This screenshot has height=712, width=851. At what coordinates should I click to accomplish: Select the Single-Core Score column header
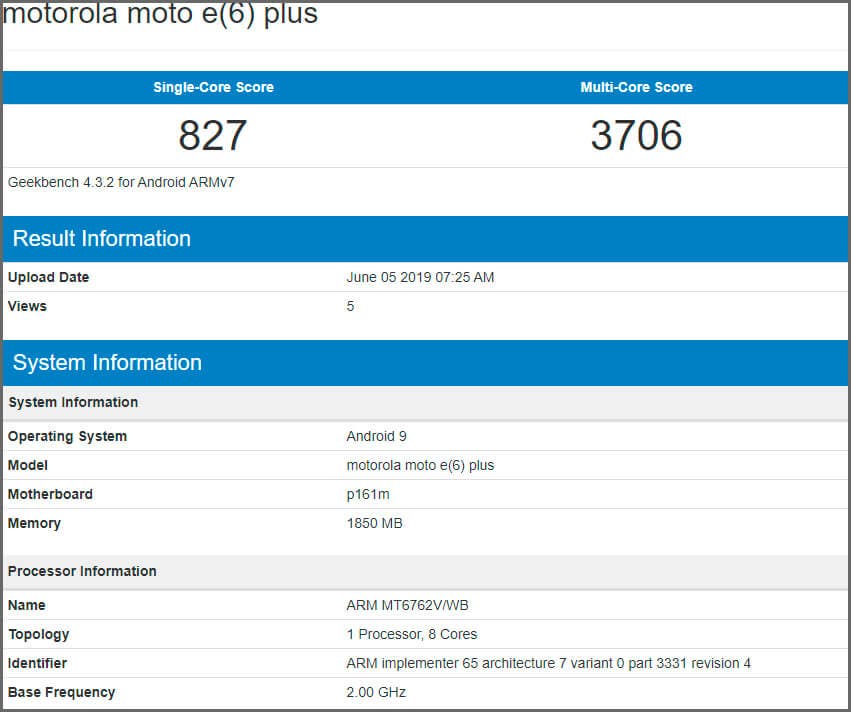pyautogui.click(x=212, y=87)
